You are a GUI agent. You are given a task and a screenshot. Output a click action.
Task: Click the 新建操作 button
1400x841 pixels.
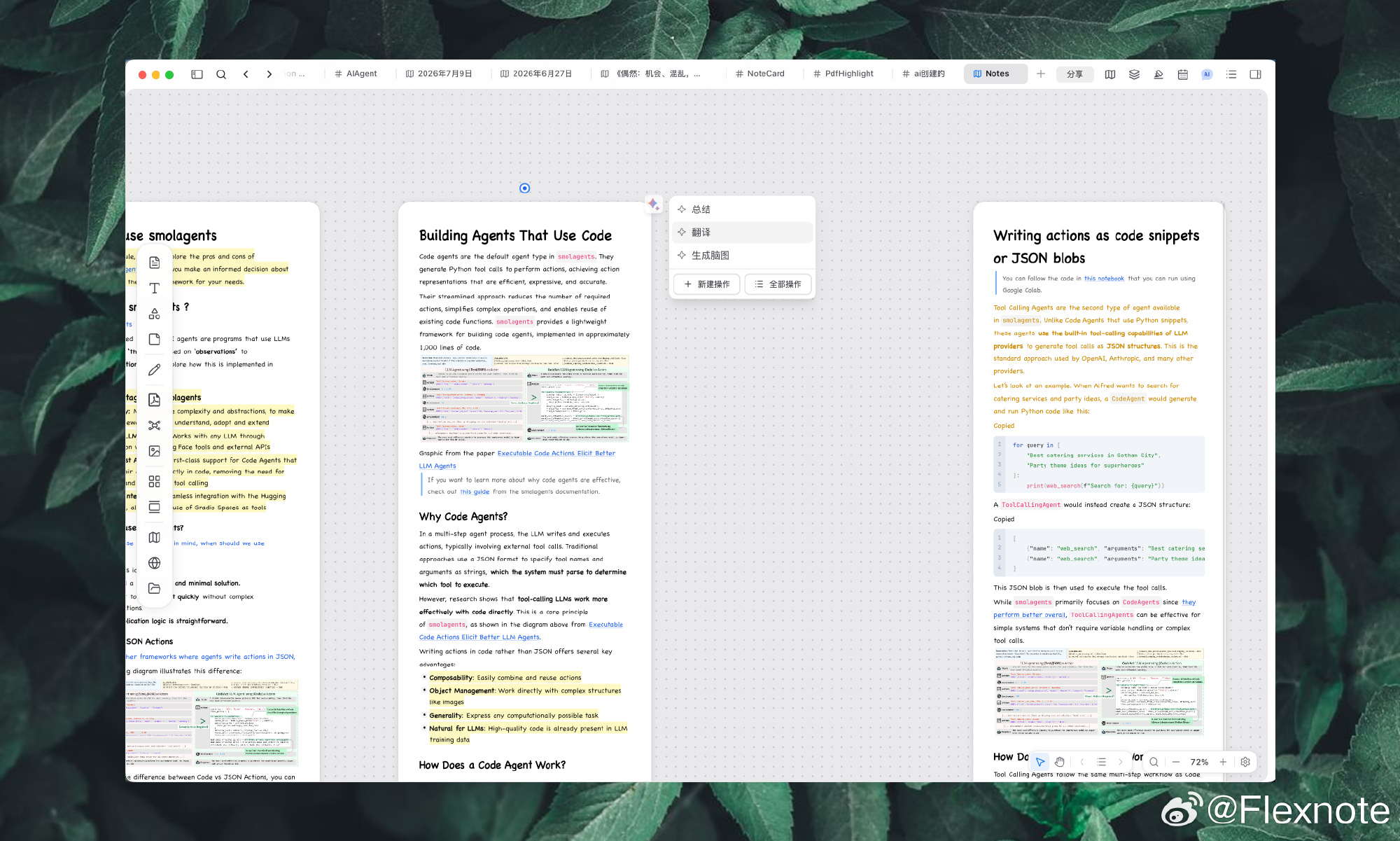coord(707,284)
